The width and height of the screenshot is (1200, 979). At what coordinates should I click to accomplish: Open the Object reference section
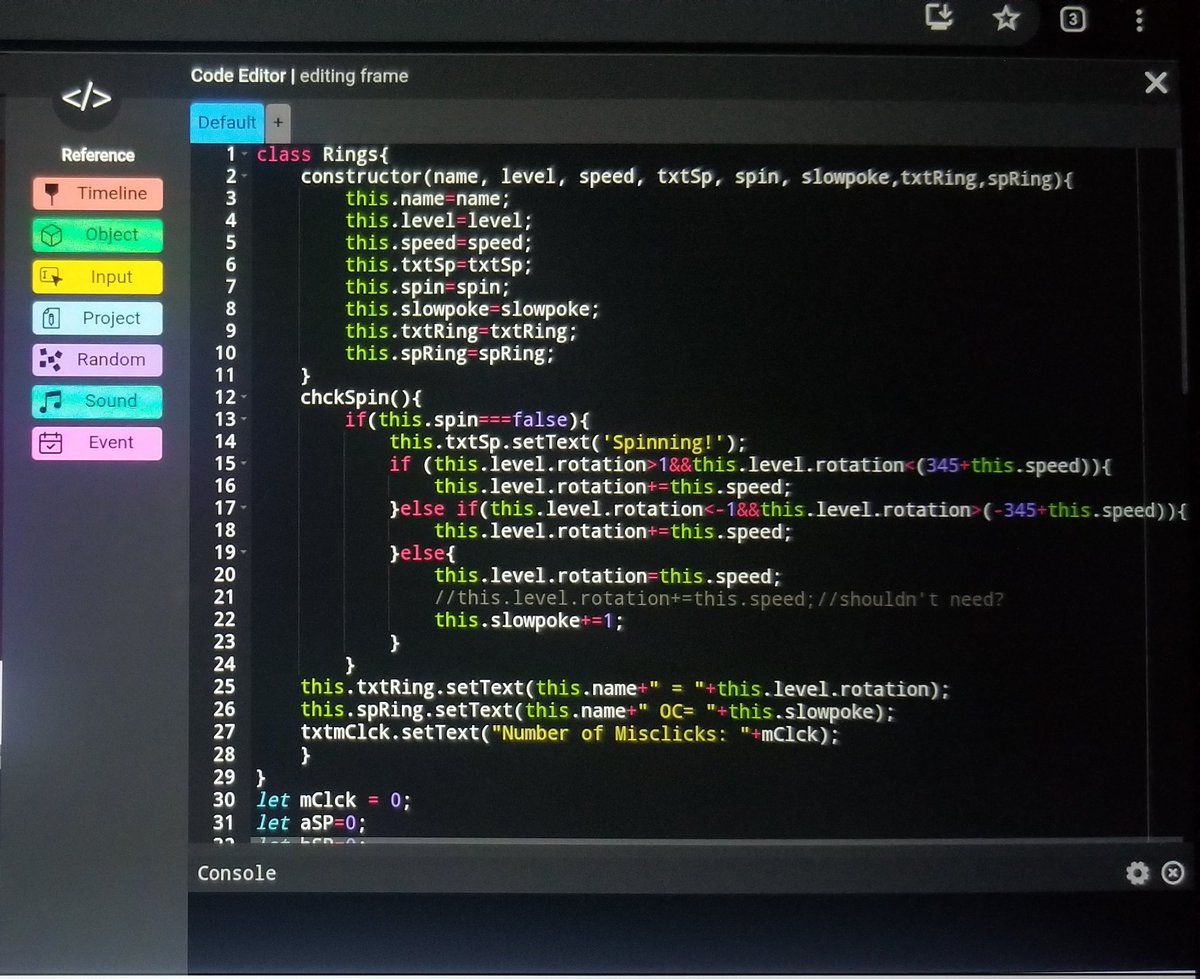click(x=97, y=235)
